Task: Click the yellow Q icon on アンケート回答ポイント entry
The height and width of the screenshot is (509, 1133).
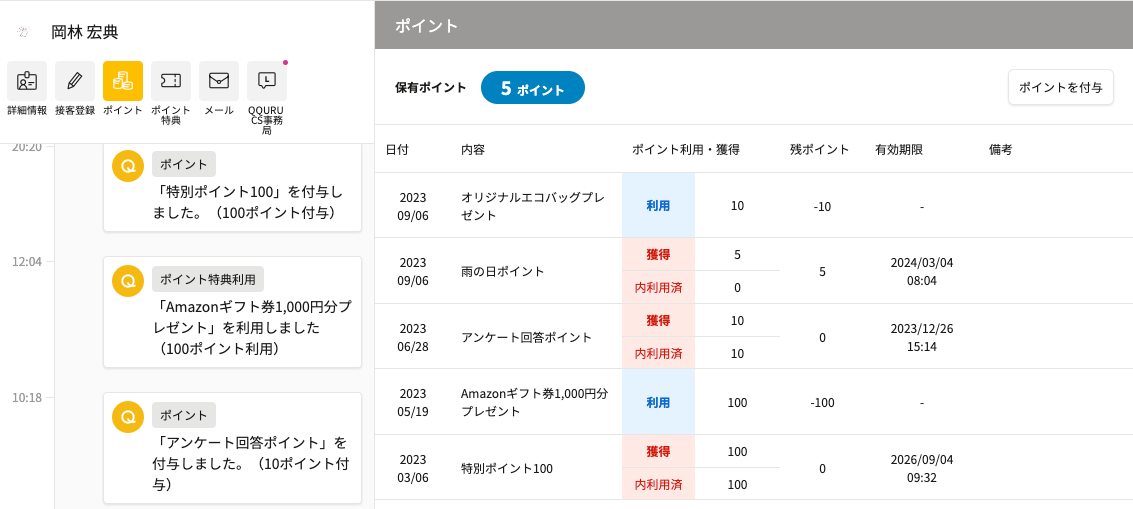Action: coord(128,417)
